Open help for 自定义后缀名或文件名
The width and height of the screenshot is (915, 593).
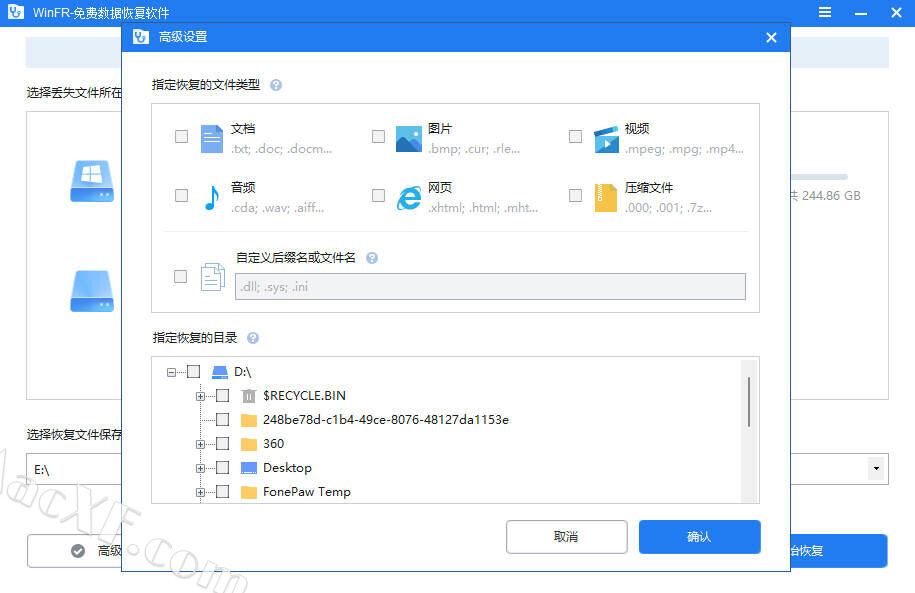372,258
